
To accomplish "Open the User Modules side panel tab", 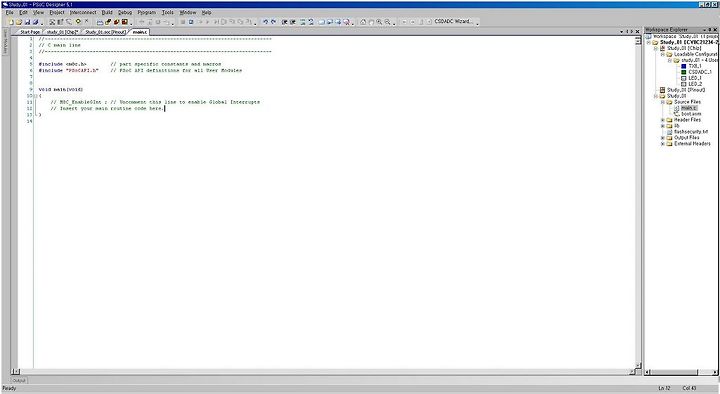I will 5,42.
